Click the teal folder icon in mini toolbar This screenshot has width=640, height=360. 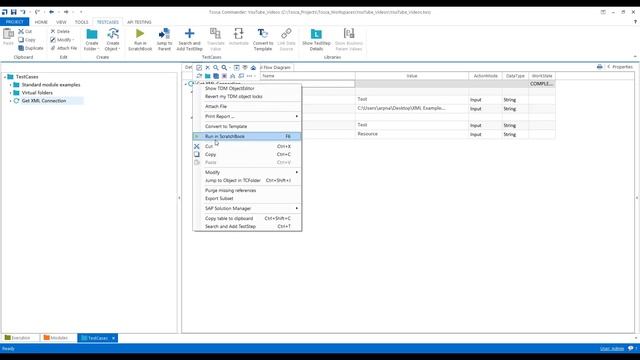207,76
